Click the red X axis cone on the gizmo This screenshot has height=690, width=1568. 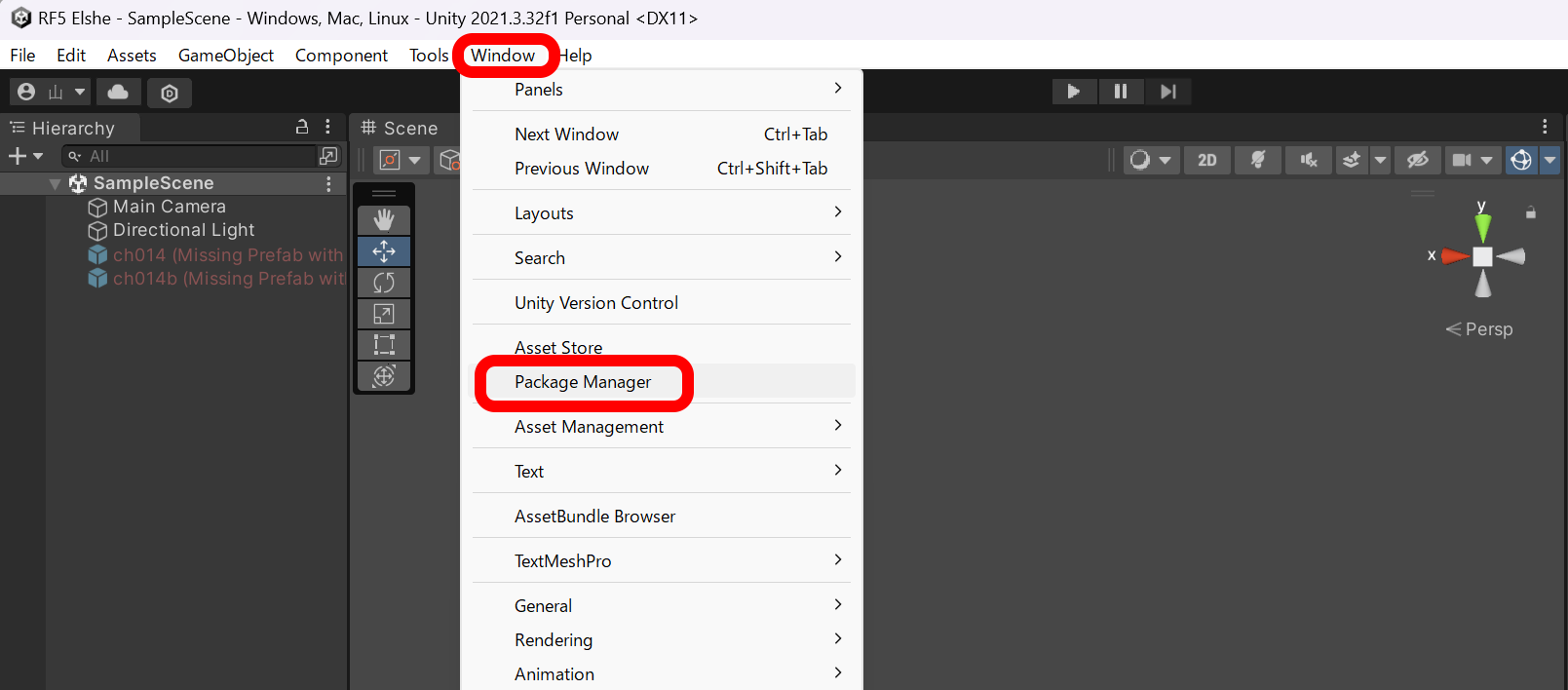[1456, 256]
